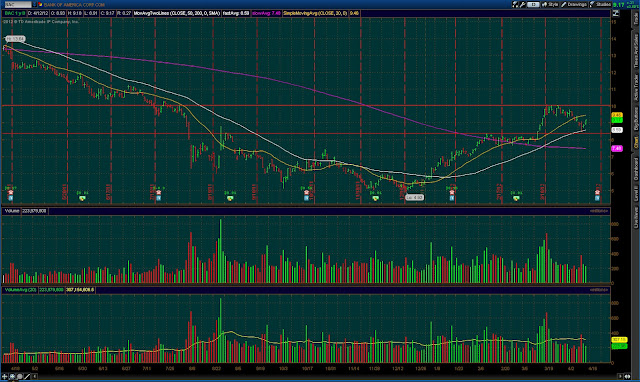
Task: Click the timeframe selector button
Action: [x=533, y=4]
